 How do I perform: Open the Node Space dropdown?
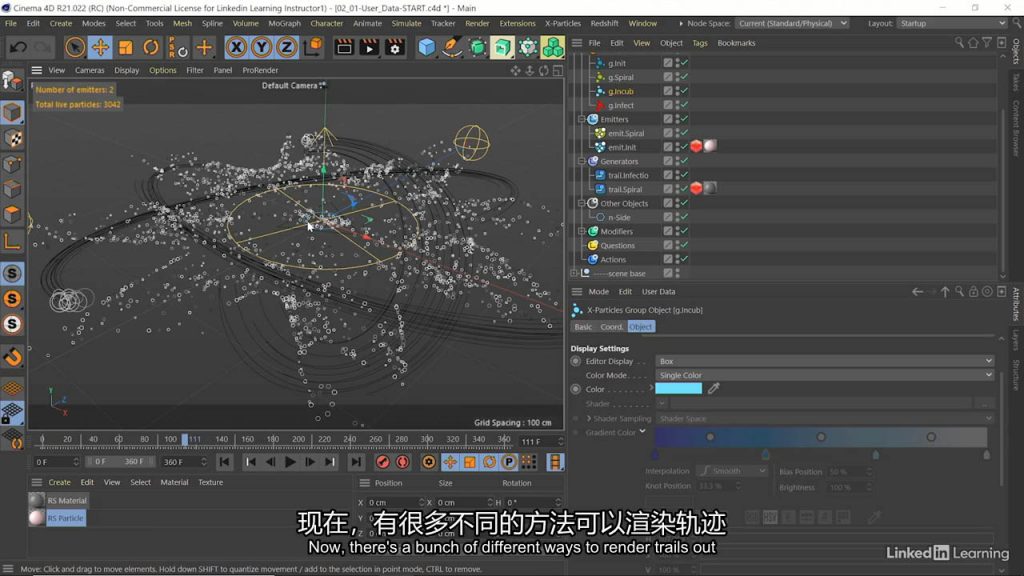pos(792,23)
